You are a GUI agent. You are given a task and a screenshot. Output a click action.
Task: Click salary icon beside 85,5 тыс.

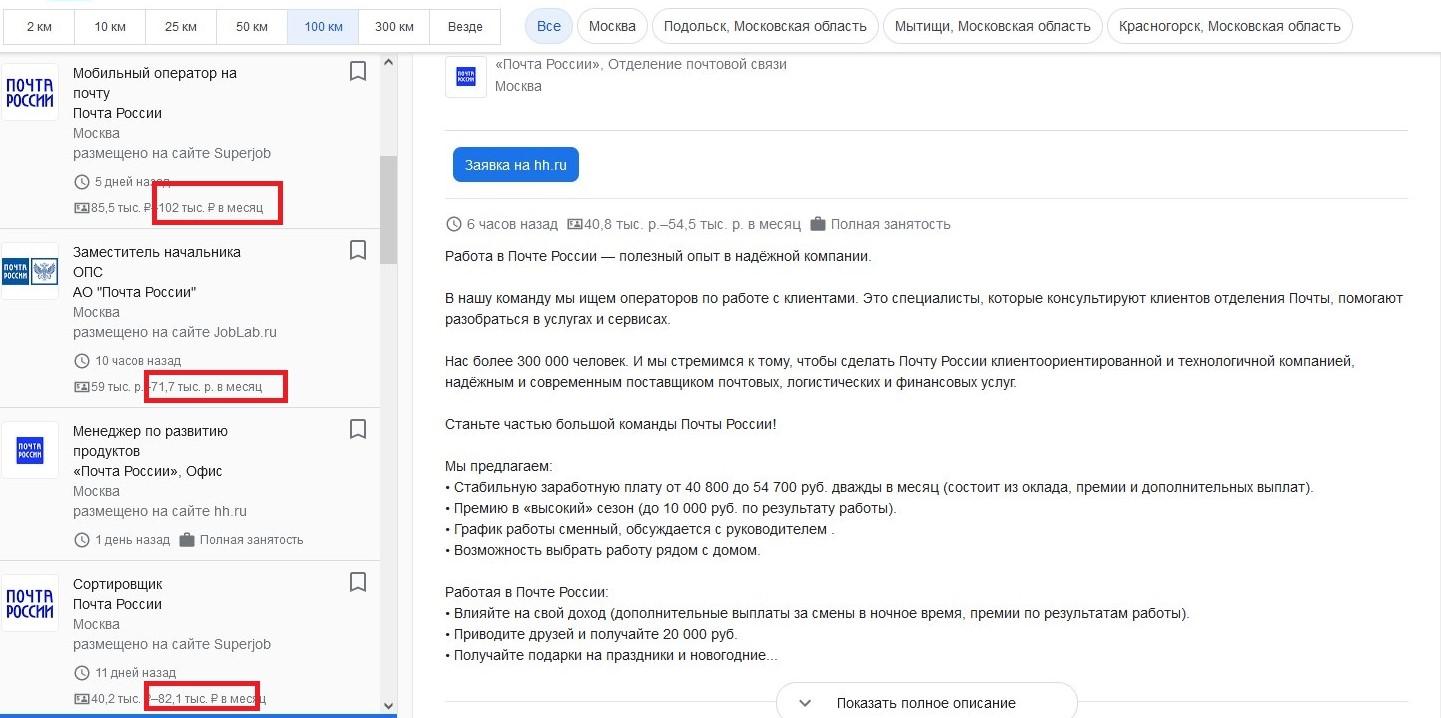click(x=82, y=208)
